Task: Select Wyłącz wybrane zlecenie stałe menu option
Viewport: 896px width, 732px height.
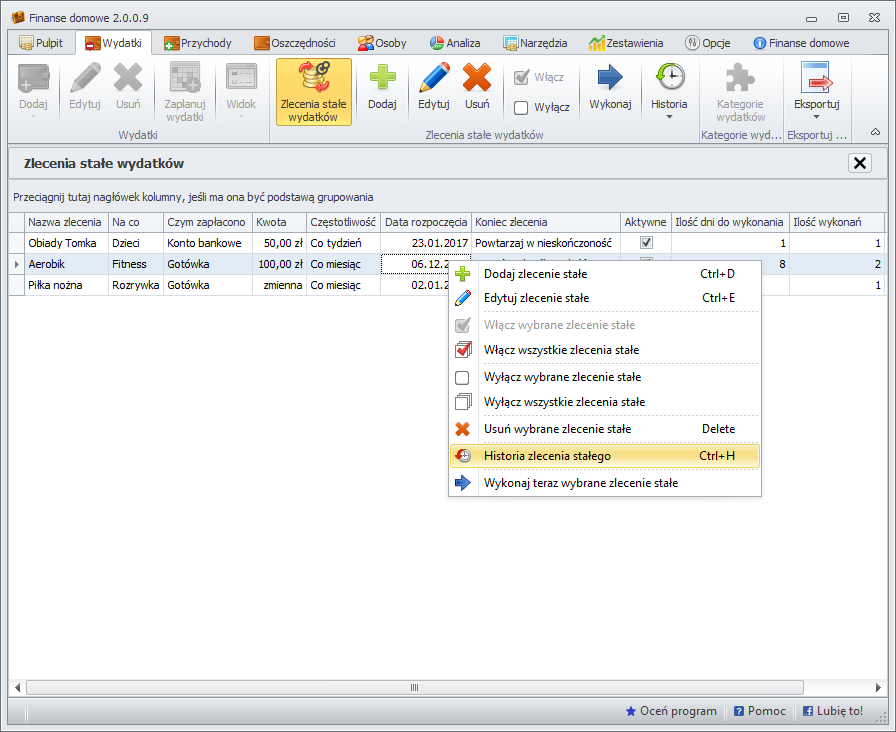Action: pyautogui.click(x=562, y=377)
